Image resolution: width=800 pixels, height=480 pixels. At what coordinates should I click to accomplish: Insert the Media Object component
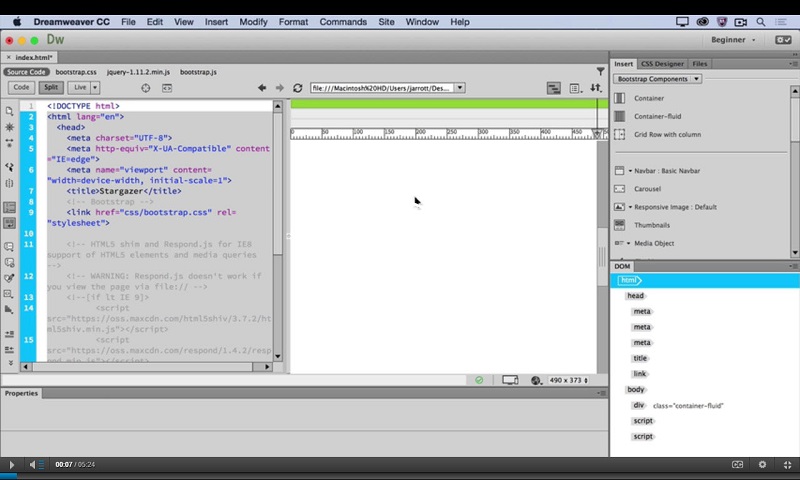654,243
